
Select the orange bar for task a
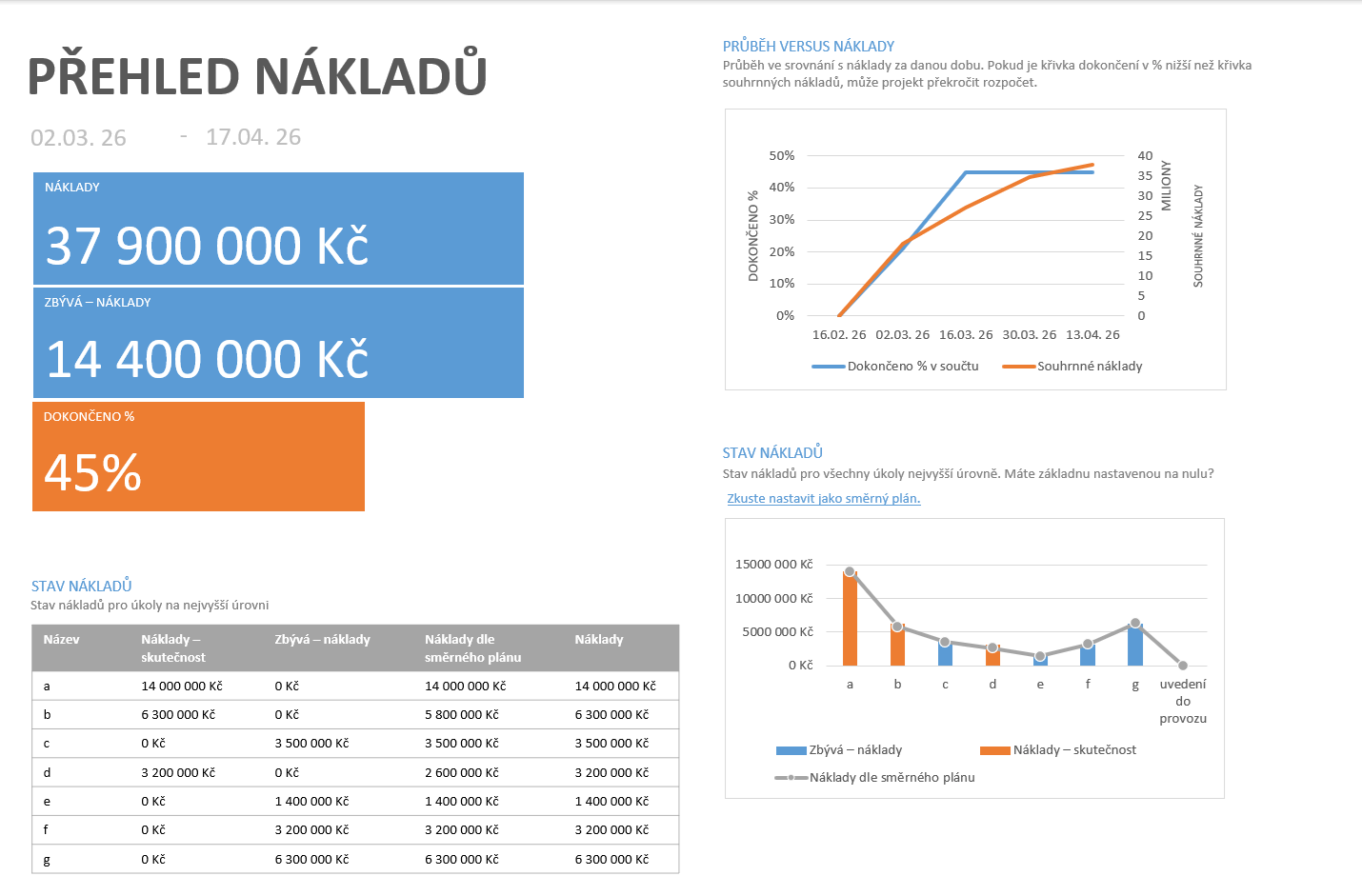click(850, 619)
